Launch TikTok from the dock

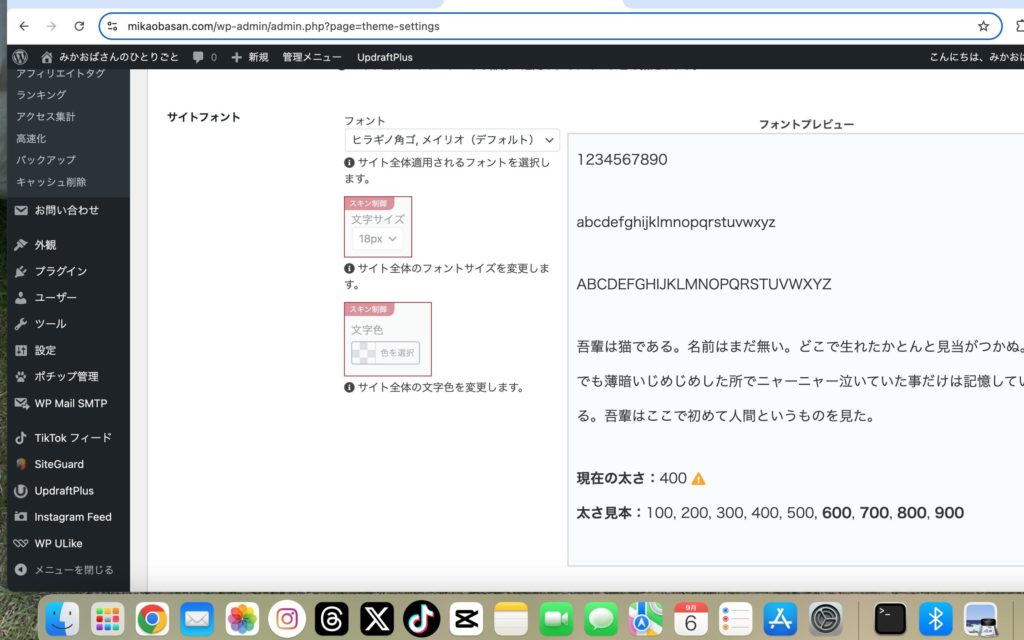pyautogui.click(x=421, y=619)
